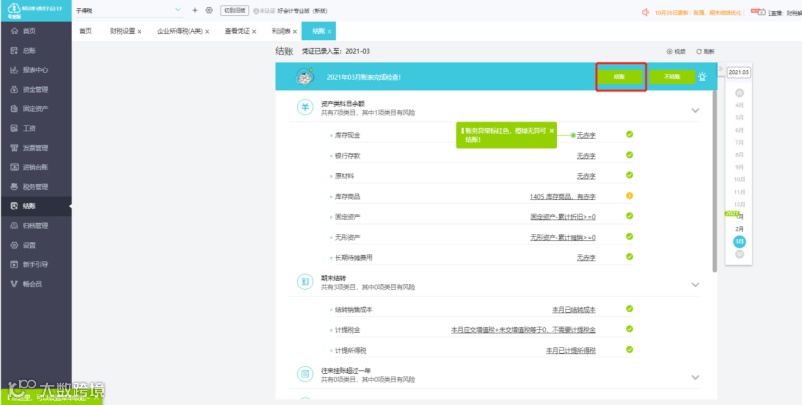Switch to the 企业所得税(A类) tab

[180, 31]
